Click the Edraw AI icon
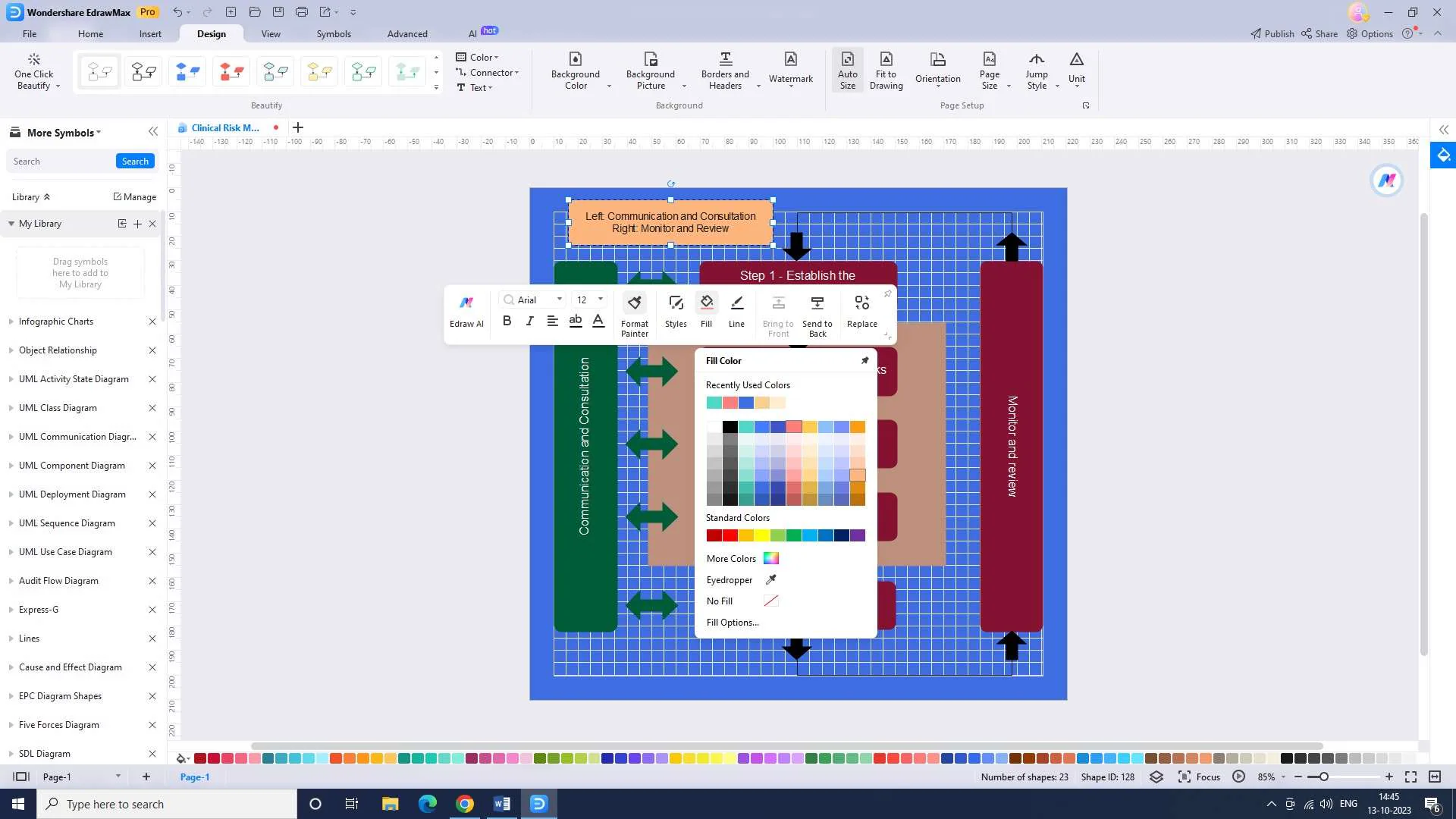Image resolution: width=1456 pixels, height=819 pixels. tap(466, 303)
